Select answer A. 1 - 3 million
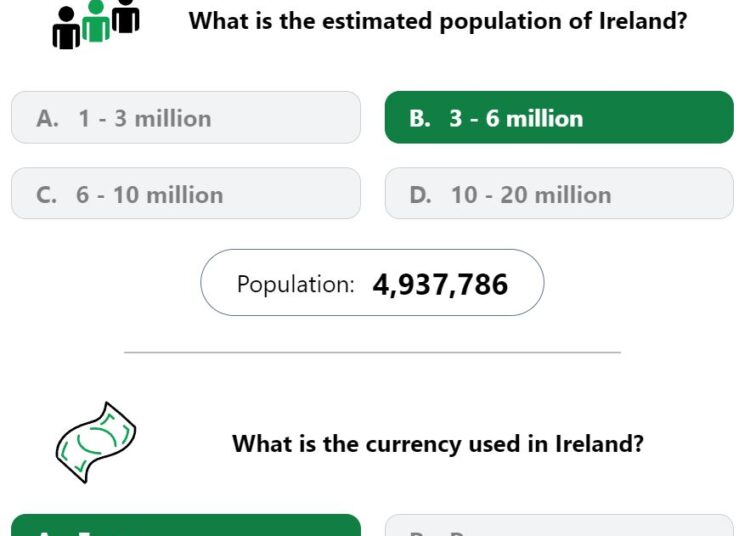The height and width of the screenshot is (536, 750). [x=186, y=118]
